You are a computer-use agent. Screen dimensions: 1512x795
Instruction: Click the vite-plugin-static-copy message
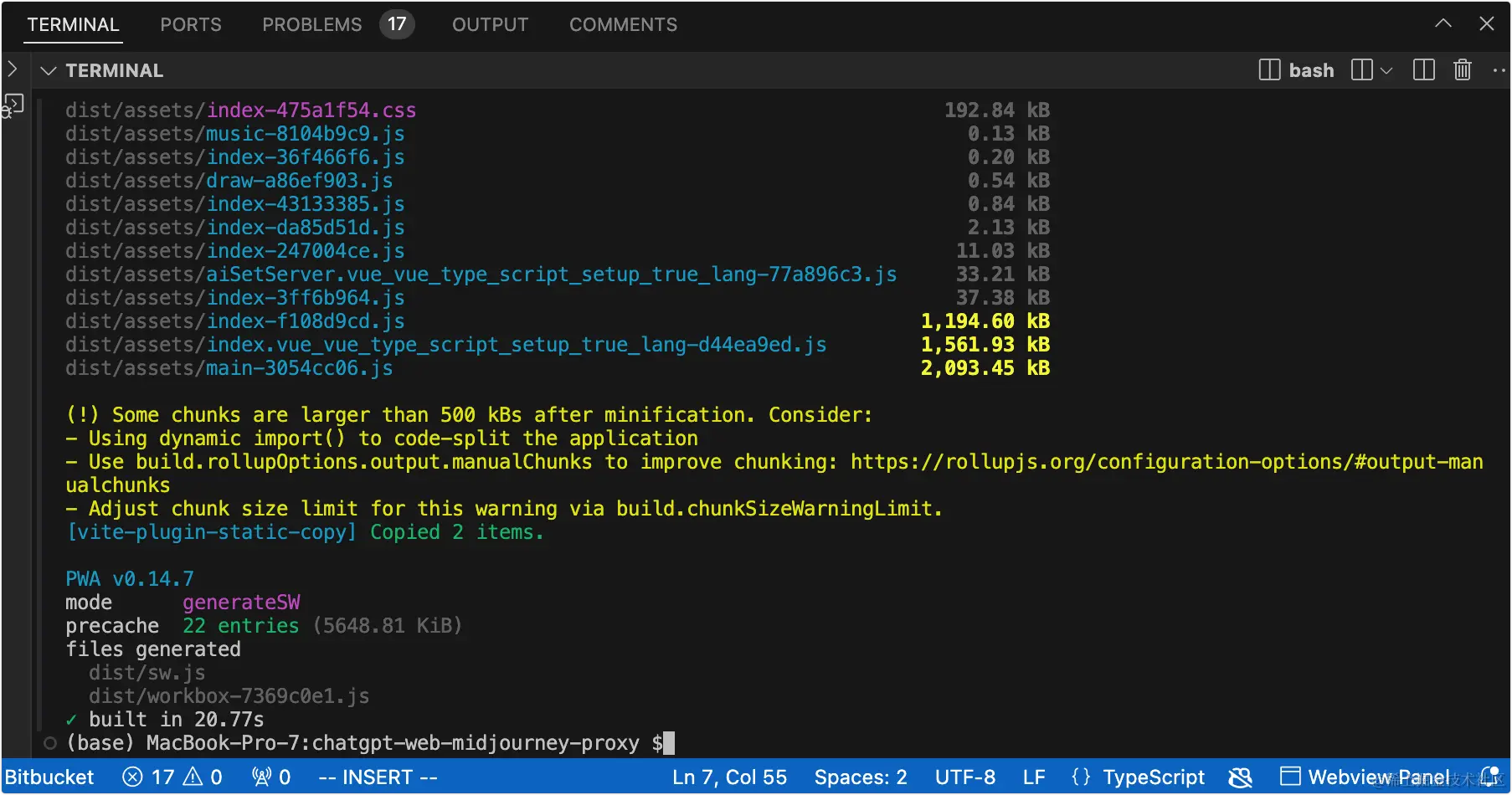(305, 532)
